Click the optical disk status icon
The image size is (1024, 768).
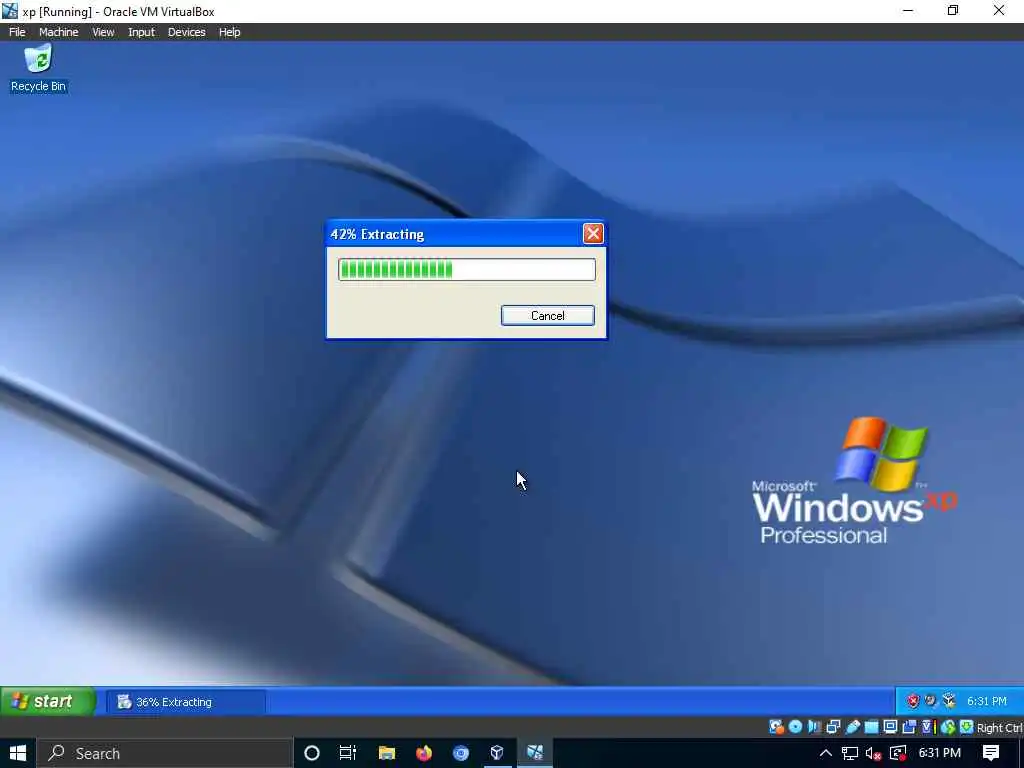[795, 727]
